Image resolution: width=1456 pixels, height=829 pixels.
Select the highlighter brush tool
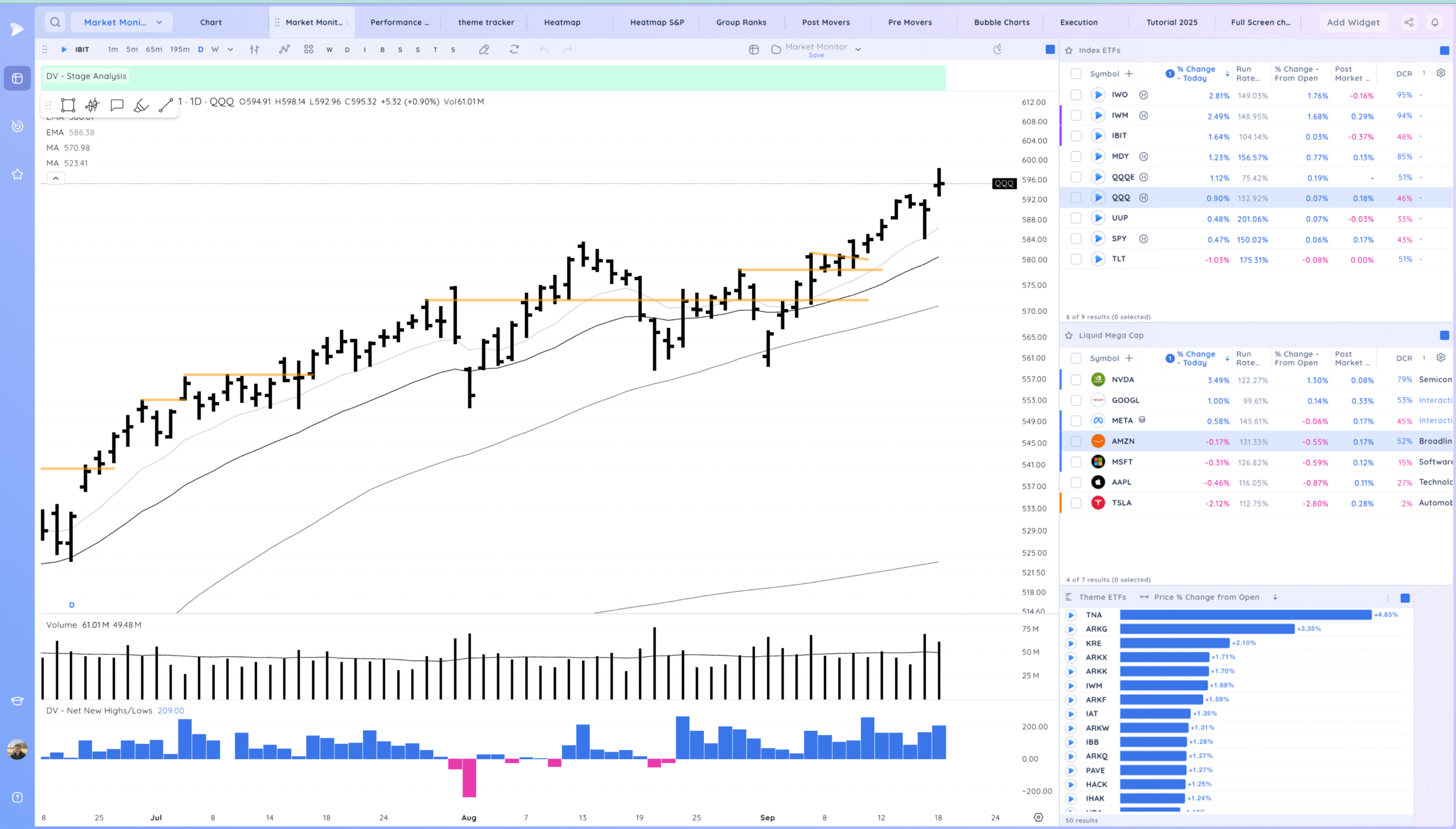[x=141, y=105]
